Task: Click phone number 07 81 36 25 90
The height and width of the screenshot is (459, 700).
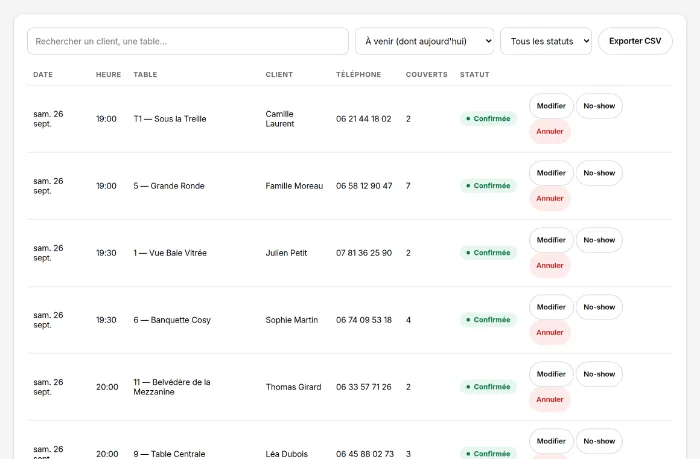Action: [x=364, y=253]
